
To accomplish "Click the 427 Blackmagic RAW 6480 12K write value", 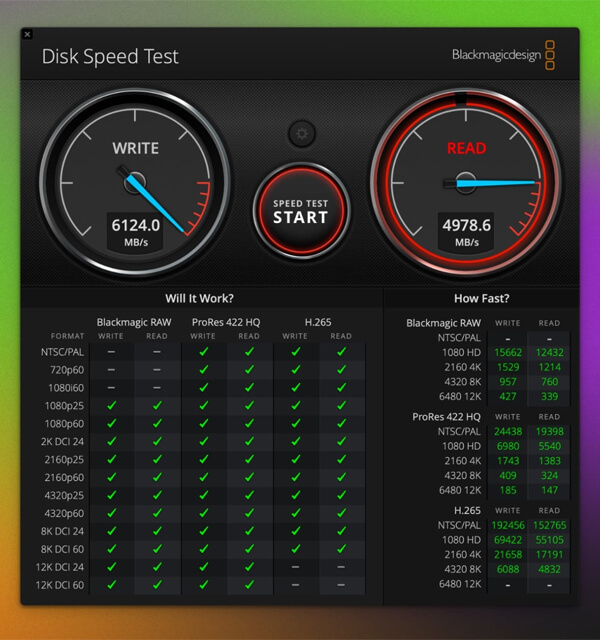I will (508, 397).
